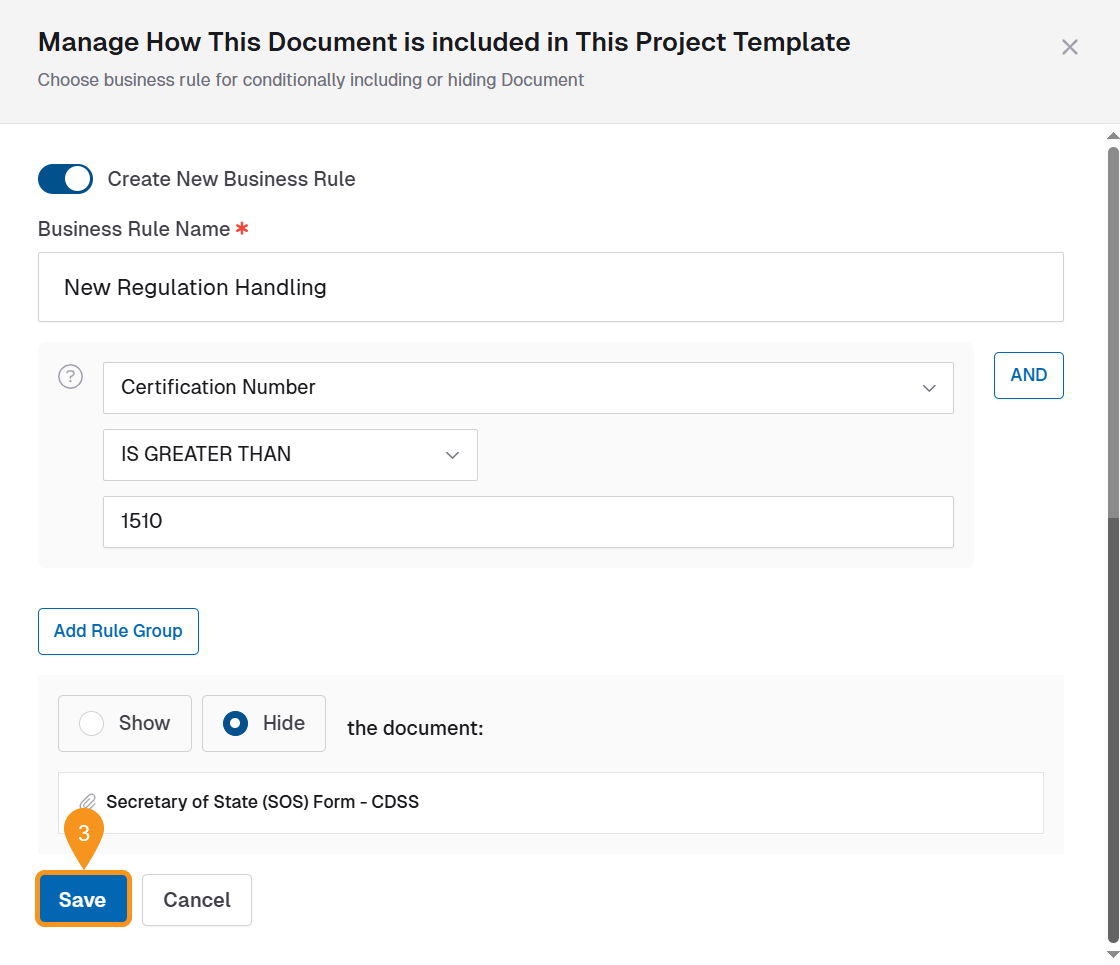
Task: Click the question mark help icon
Action: [x=70, y=377]
